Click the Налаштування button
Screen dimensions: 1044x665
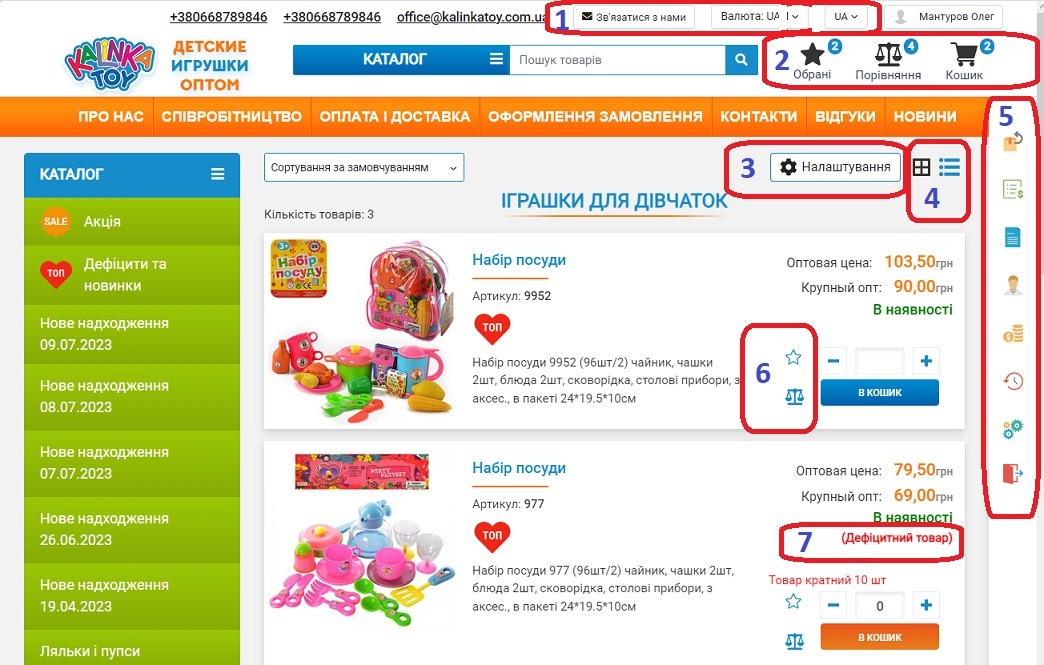pyautogui.click(x=835, y=167)
